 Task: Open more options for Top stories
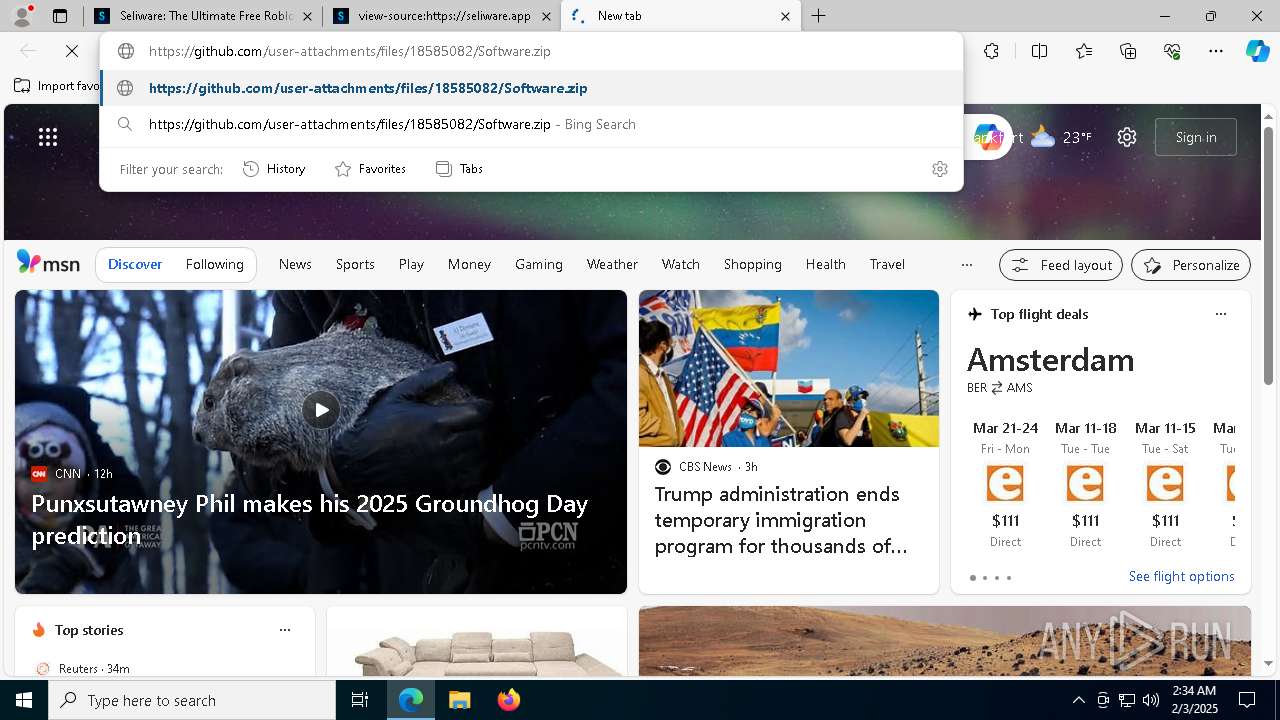point(285,630)
